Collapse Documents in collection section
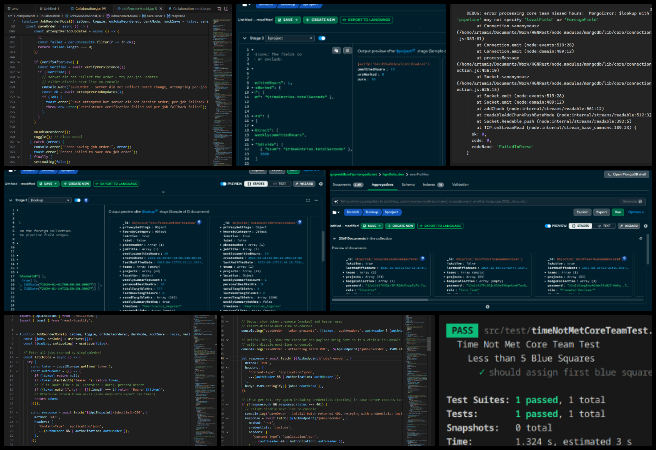656x450 pixels. (334, 238)
